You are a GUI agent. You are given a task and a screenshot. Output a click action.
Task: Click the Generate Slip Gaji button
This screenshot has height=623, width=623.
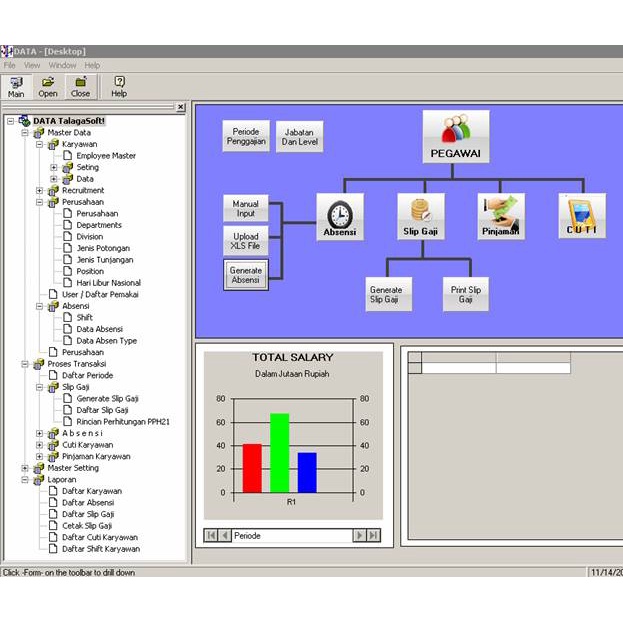click(x=389, y=294)
